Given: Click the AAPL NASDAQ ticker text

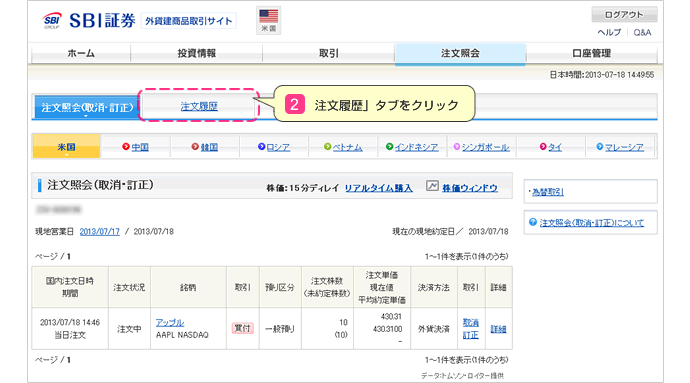Looking at the screenshot, I should pos(182,335).
